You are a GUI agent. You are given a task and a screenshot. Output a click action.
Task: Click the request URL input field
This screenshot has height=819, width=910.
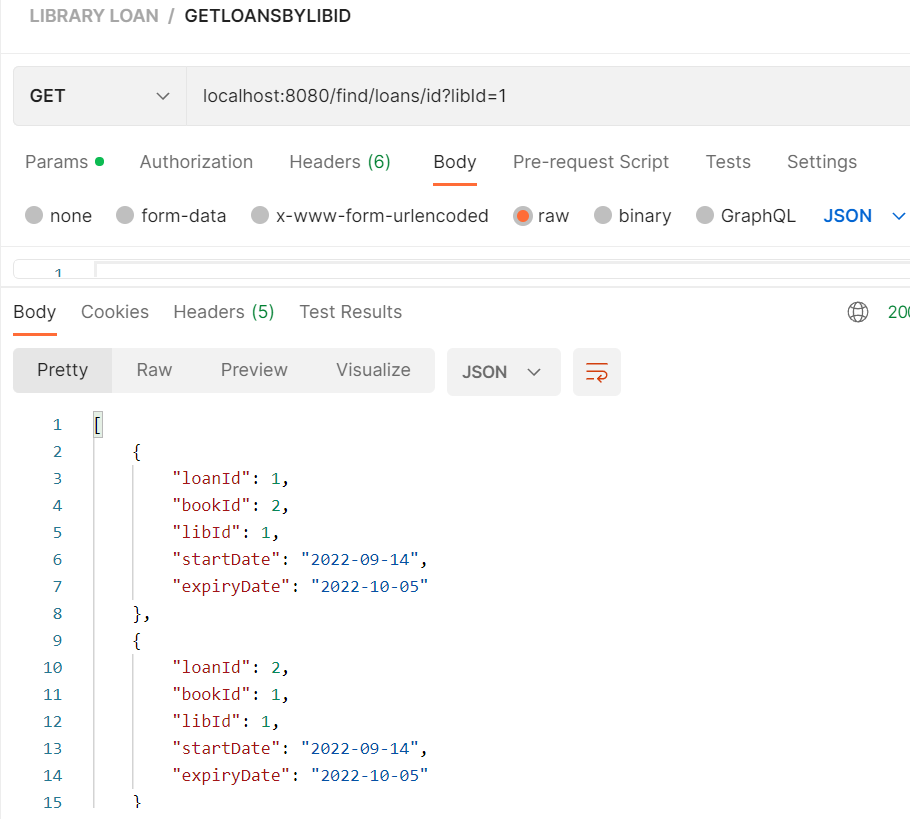[x=548, y=96]
